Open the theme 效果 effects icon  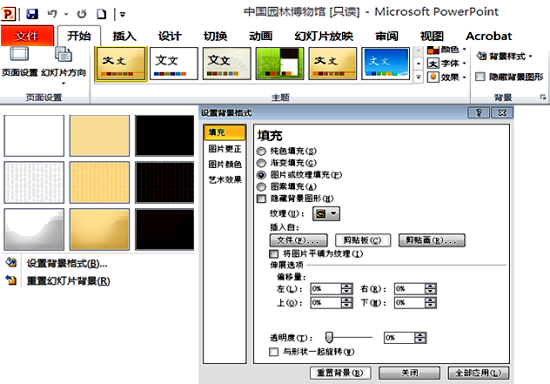click(433, 77)
